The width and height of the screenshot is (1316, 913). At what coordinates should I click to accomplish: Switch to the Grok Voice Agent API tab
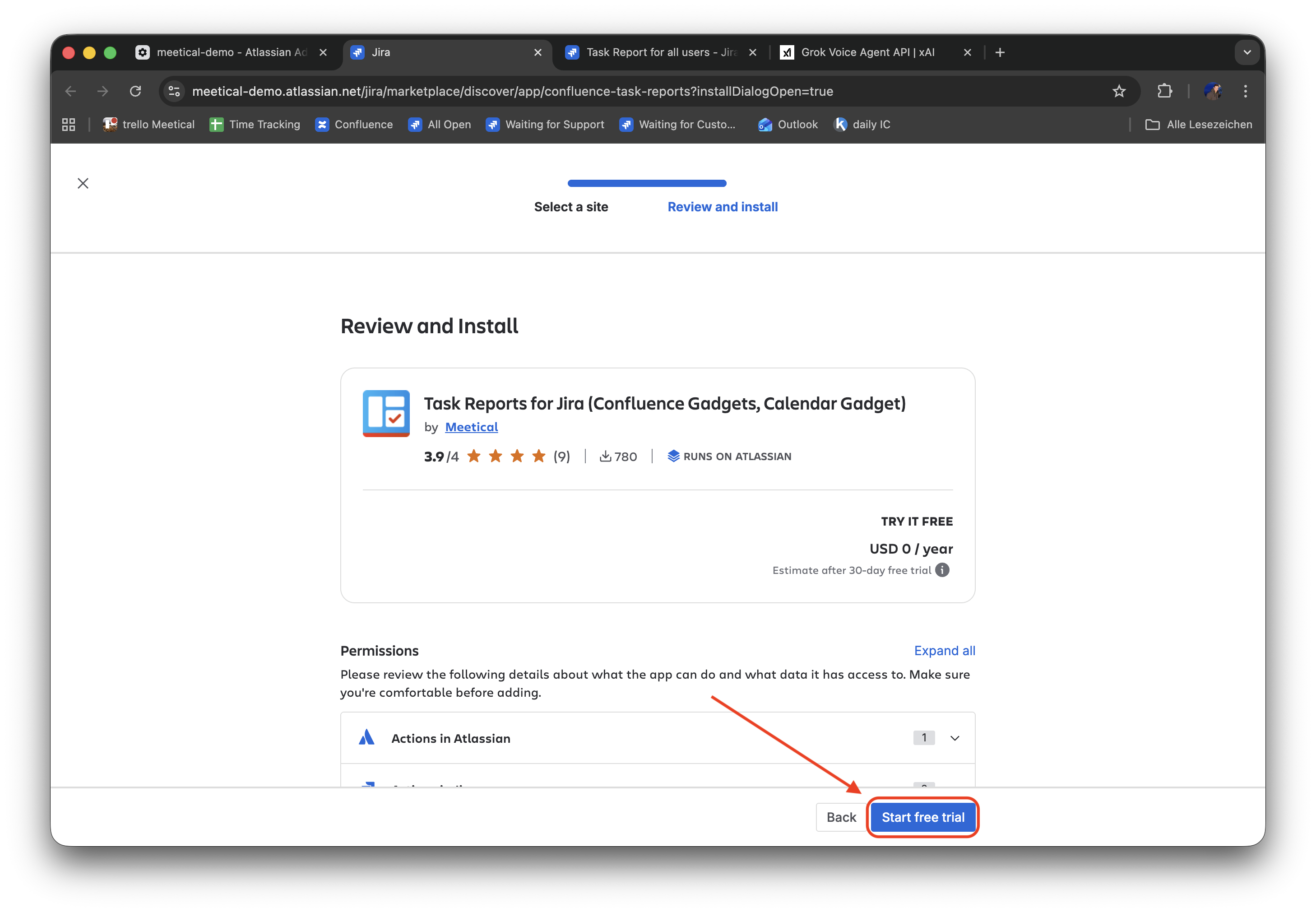[875, 52]
